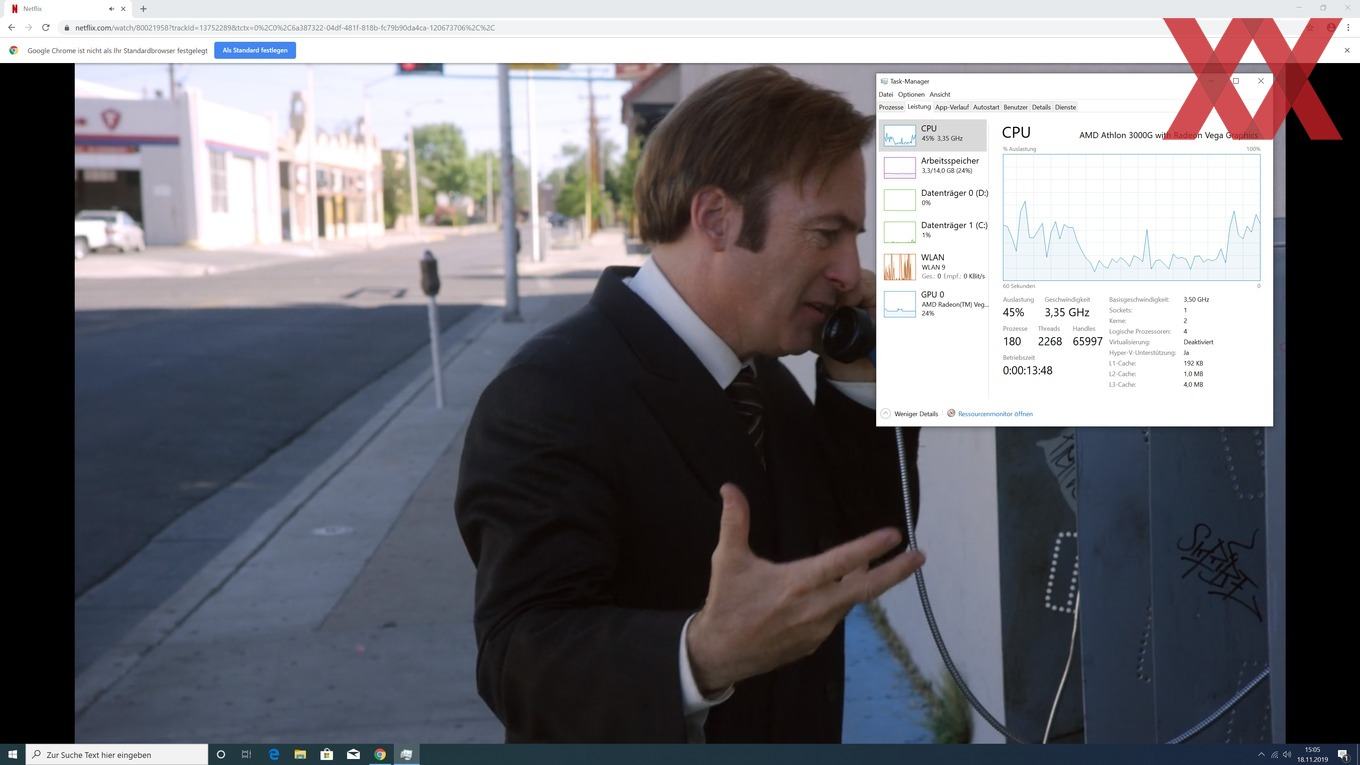
Task: Close the Task-Manager window
Action: coord(1261,81)
